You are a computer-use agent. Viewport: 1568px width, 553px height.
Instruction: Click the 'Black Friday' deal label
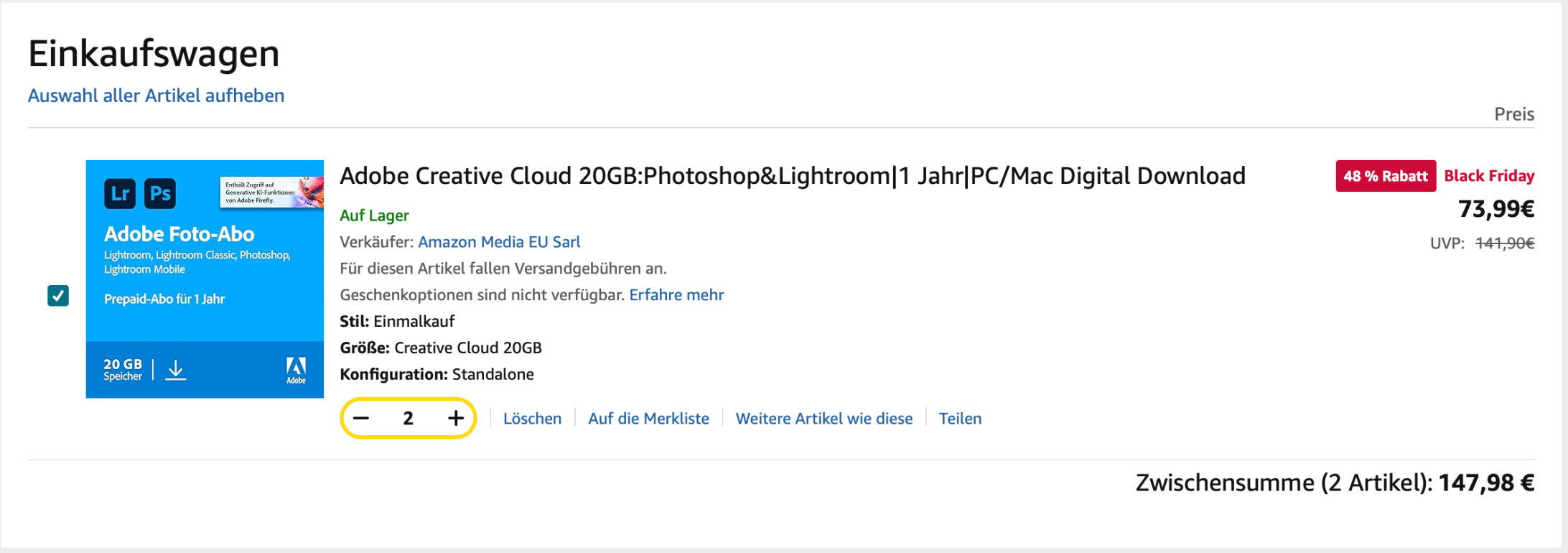pos(1489,176)
